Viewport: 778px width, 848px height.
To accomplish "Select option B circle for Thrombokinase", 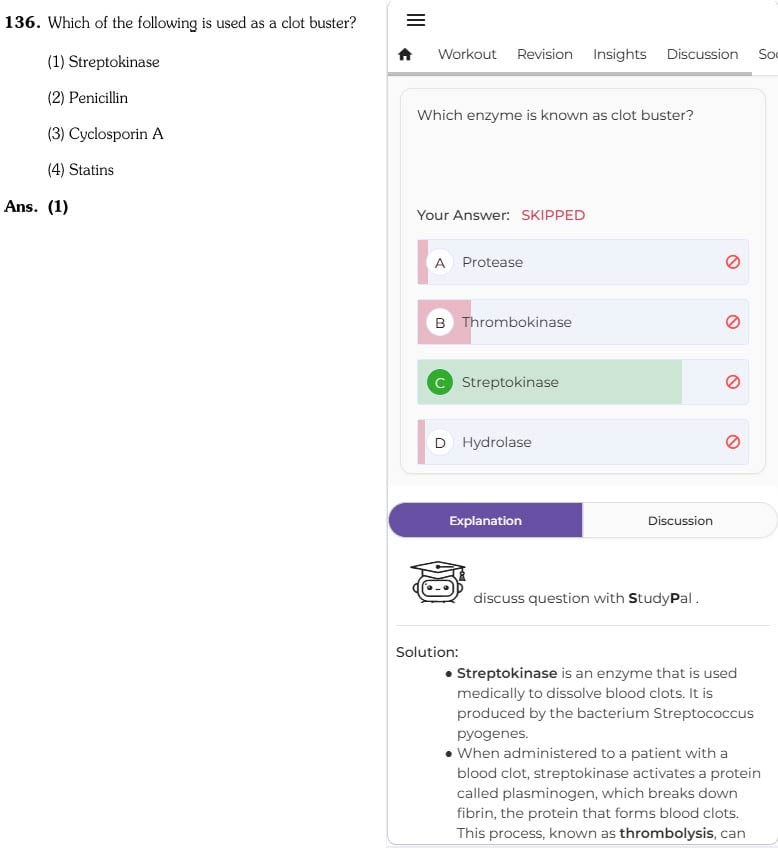I will click(x=440, y=323).
